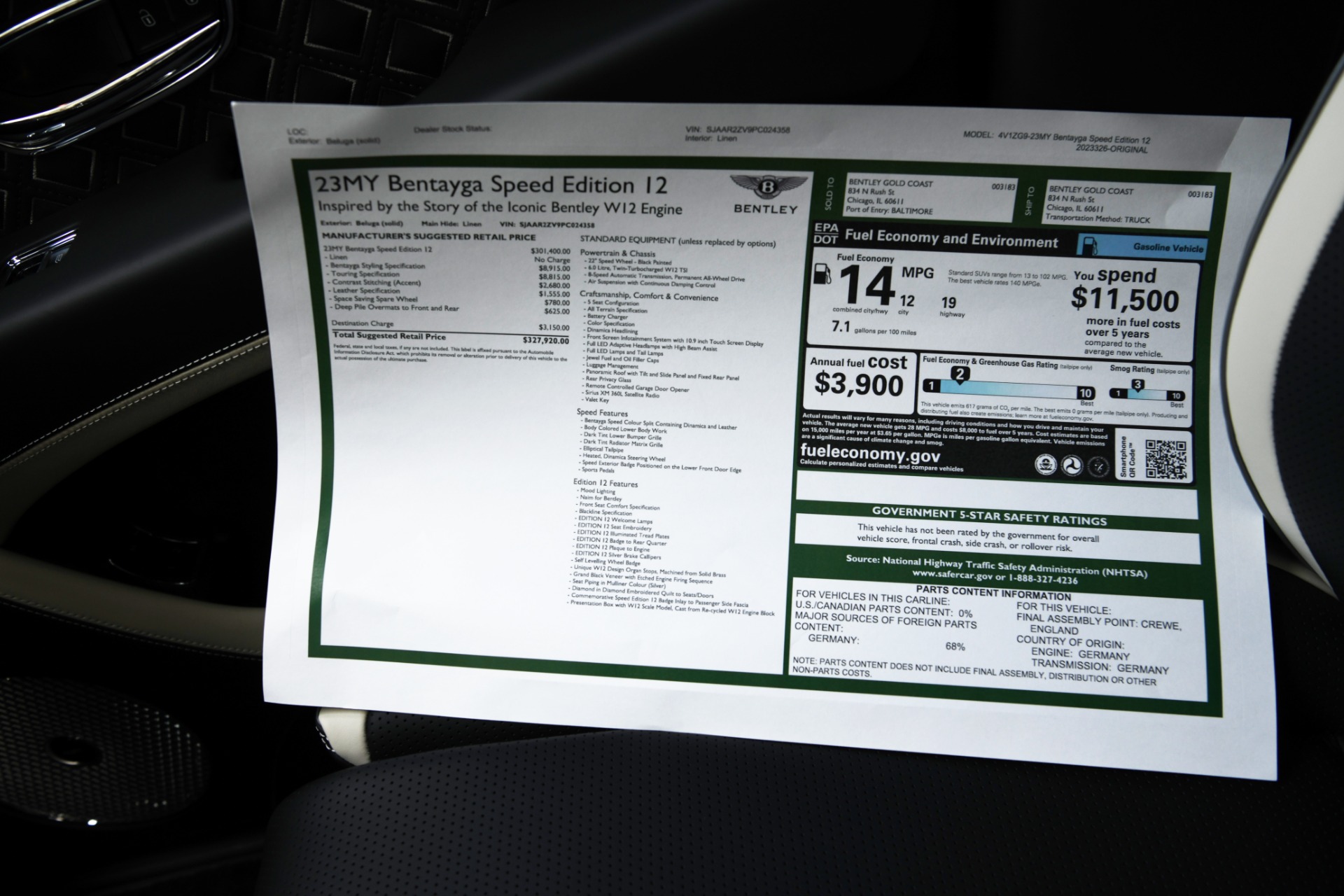Viewport: 1344px width, 896px height.
Task: Click 'Transportation Method: TRUCK' in Ship To box
Action: pyautogui.click(x=1097, y=218)
